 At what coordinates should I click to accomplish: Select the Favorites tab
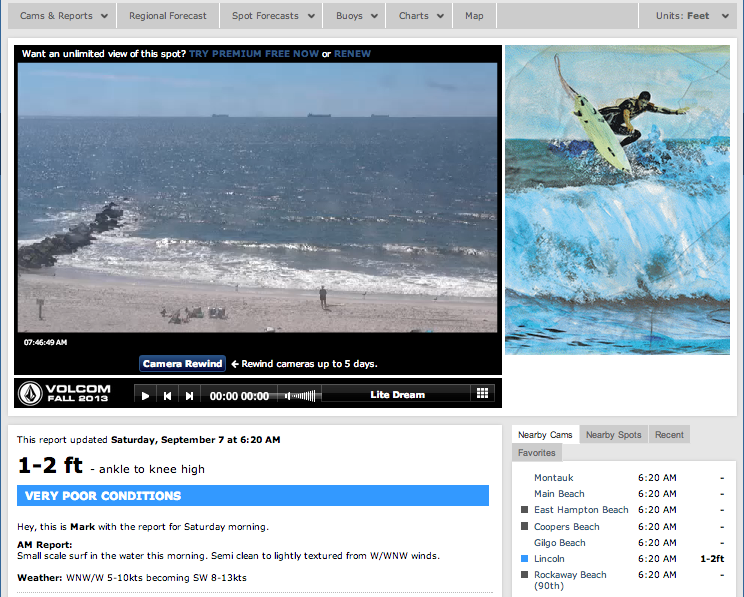tap(537, 453)
